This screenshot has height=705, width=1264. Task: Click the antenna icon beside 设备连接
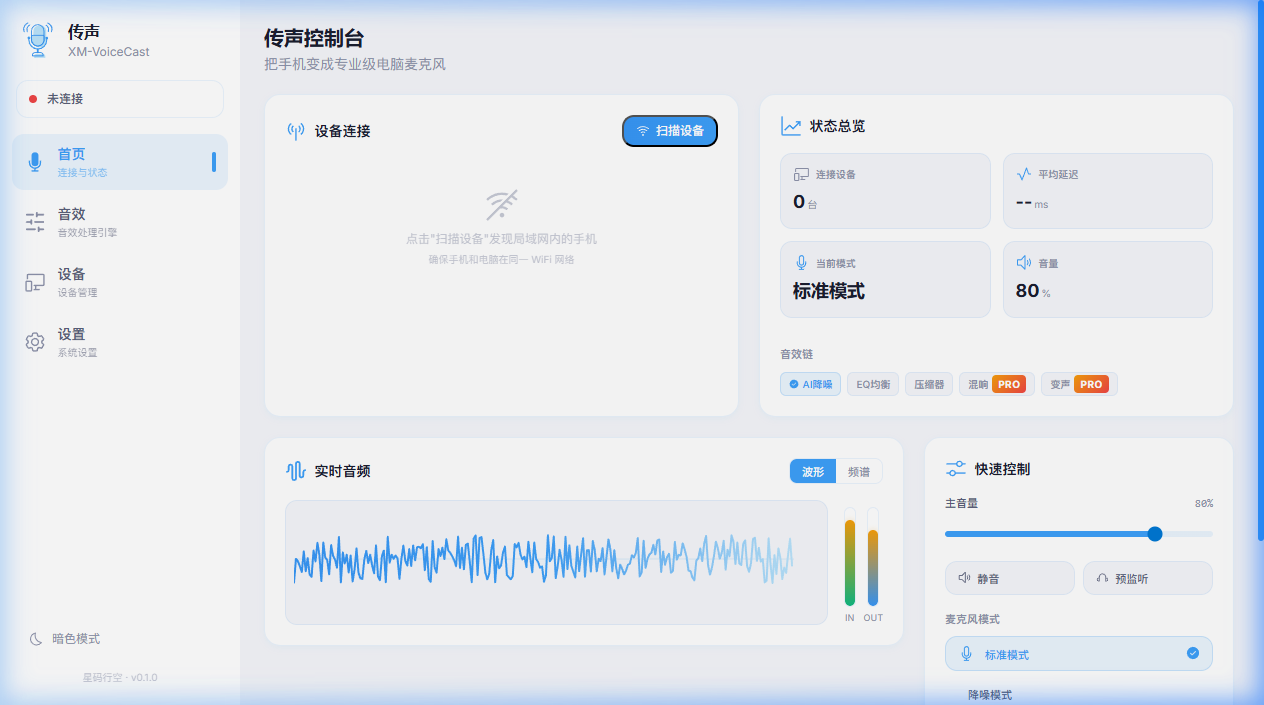[x=296, y=131]
